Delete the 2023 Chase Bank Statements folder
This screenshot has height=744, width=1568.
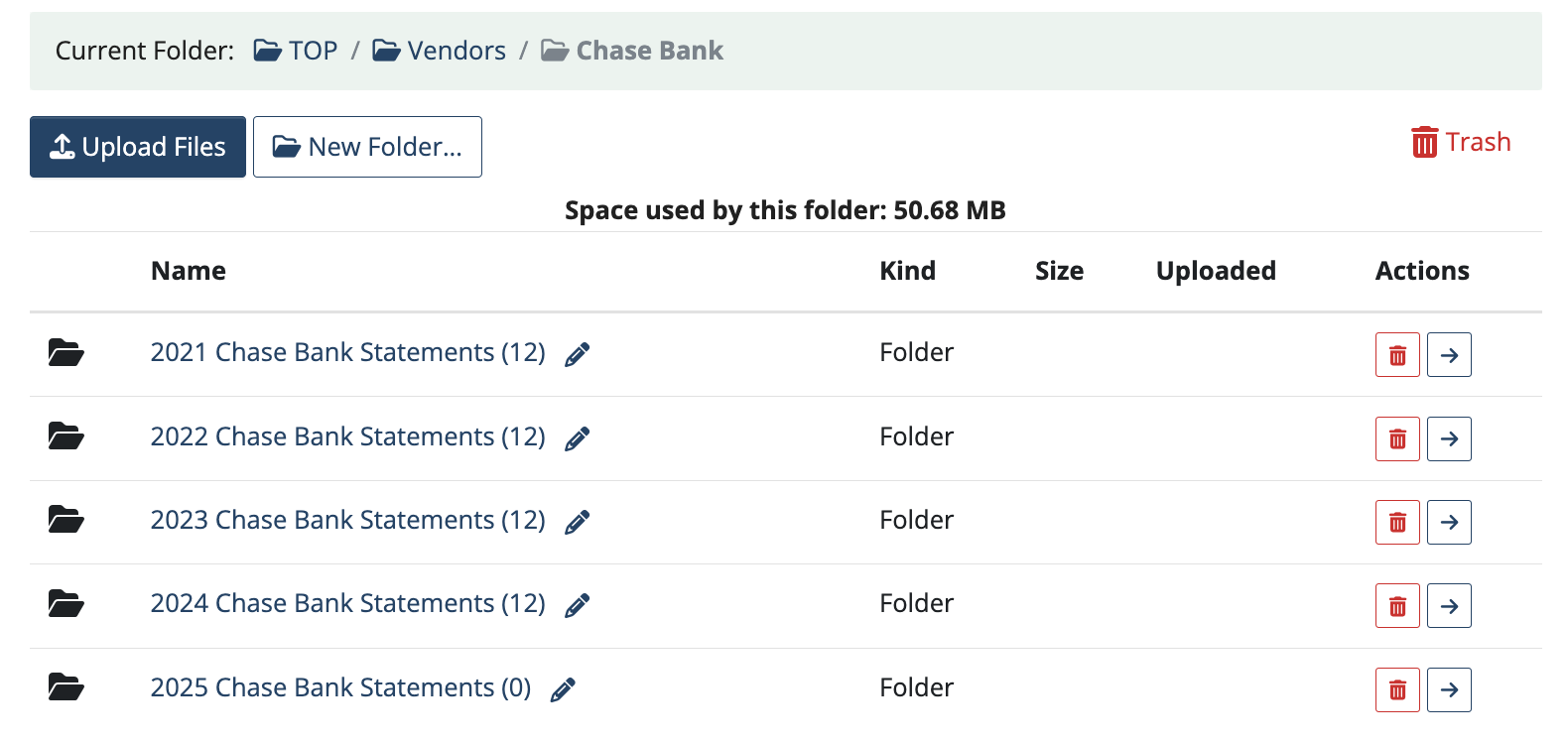coord(1397,523)
